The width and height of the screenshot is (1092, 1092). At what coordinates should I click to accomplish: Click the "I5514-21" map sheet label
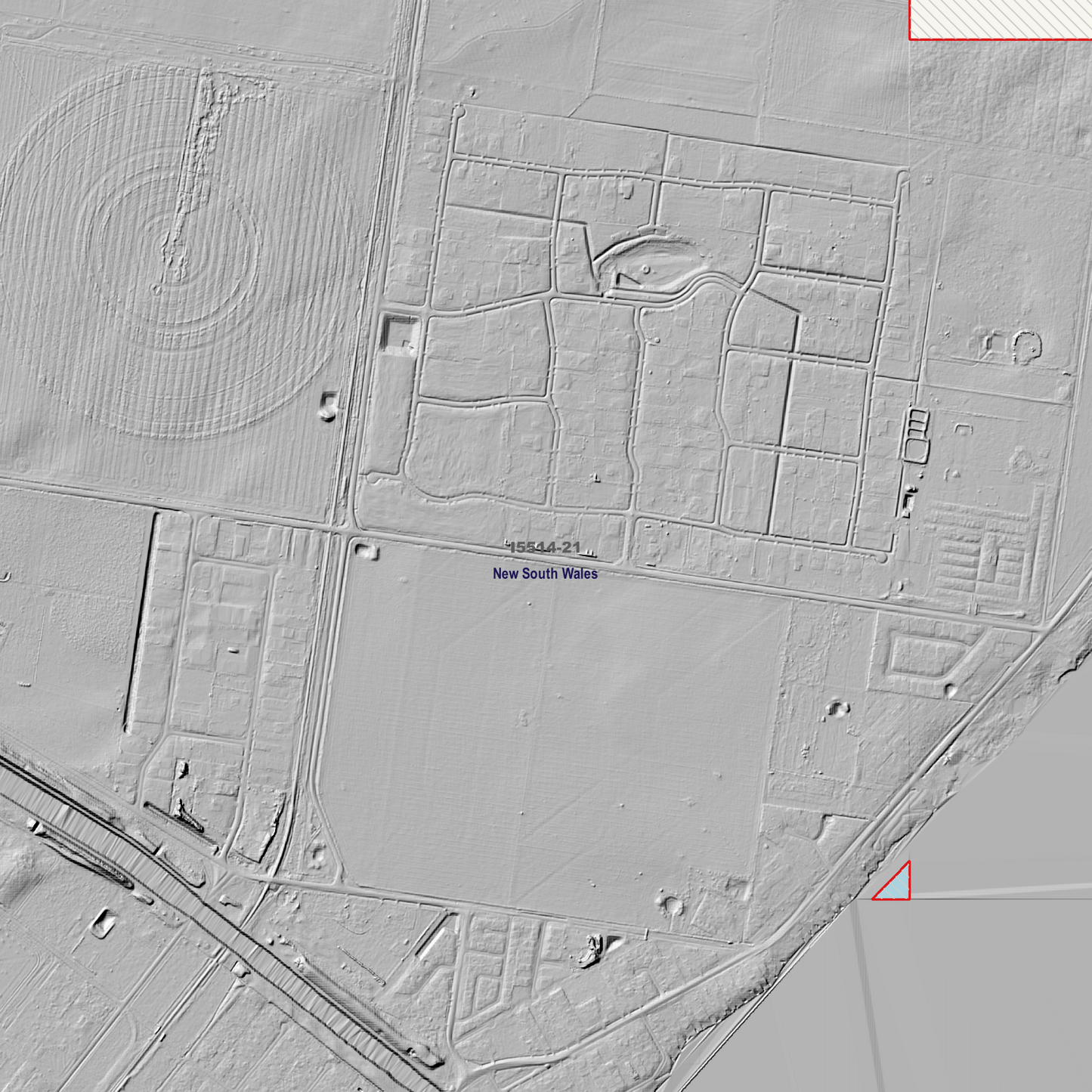(x=545, y=548)
